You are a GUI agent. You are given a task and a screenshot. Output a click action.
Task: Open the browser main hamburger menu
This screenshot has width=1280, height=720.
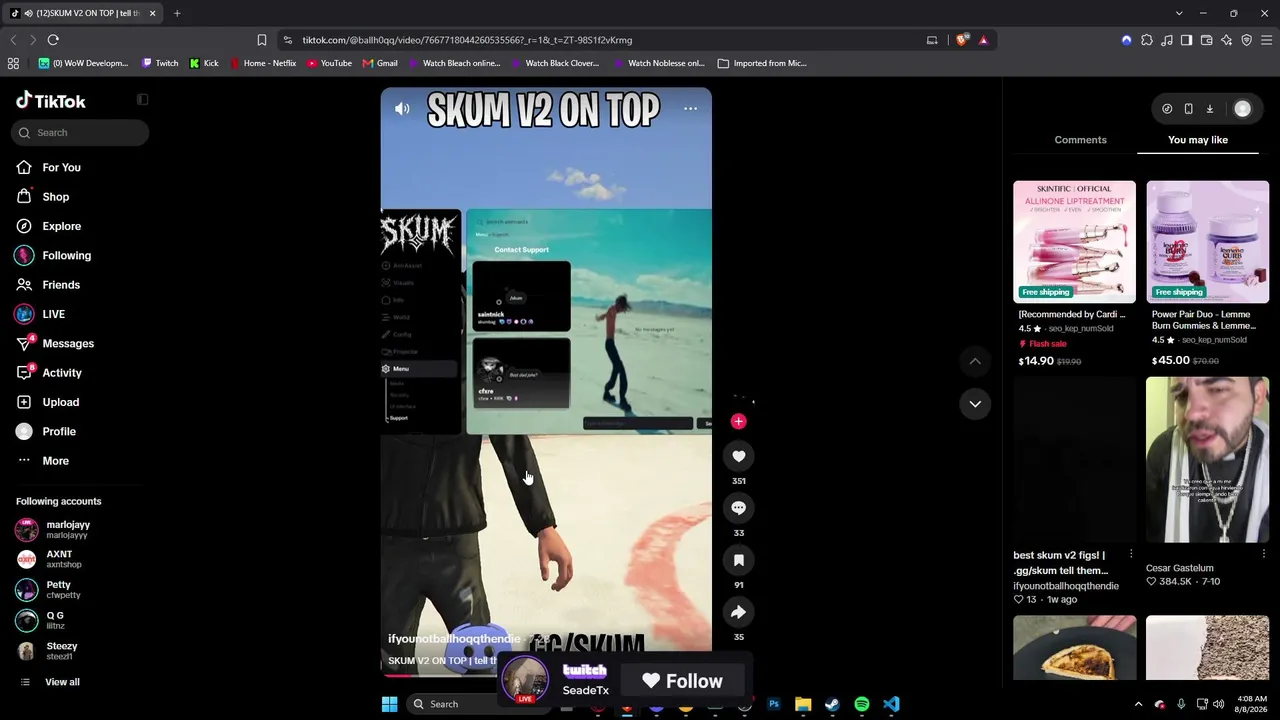click(x=1267, y=40)
